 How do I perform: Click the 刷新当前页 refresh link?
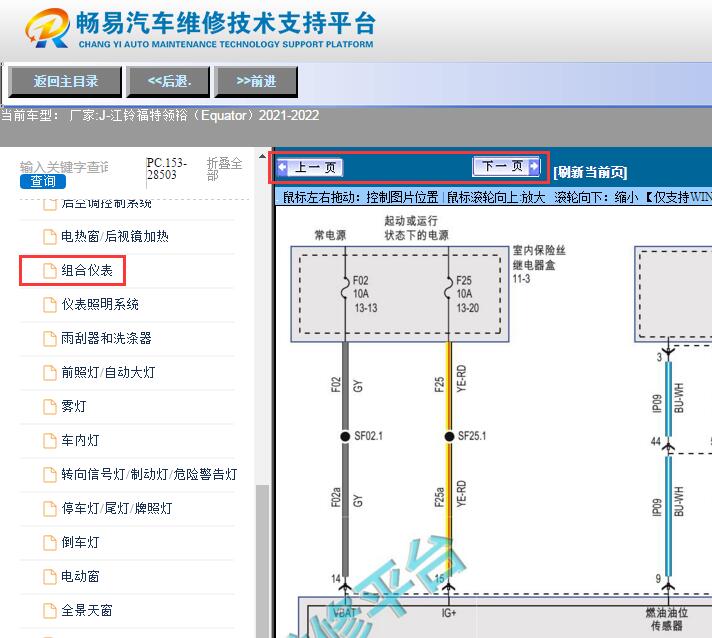(x=590, y=172)
